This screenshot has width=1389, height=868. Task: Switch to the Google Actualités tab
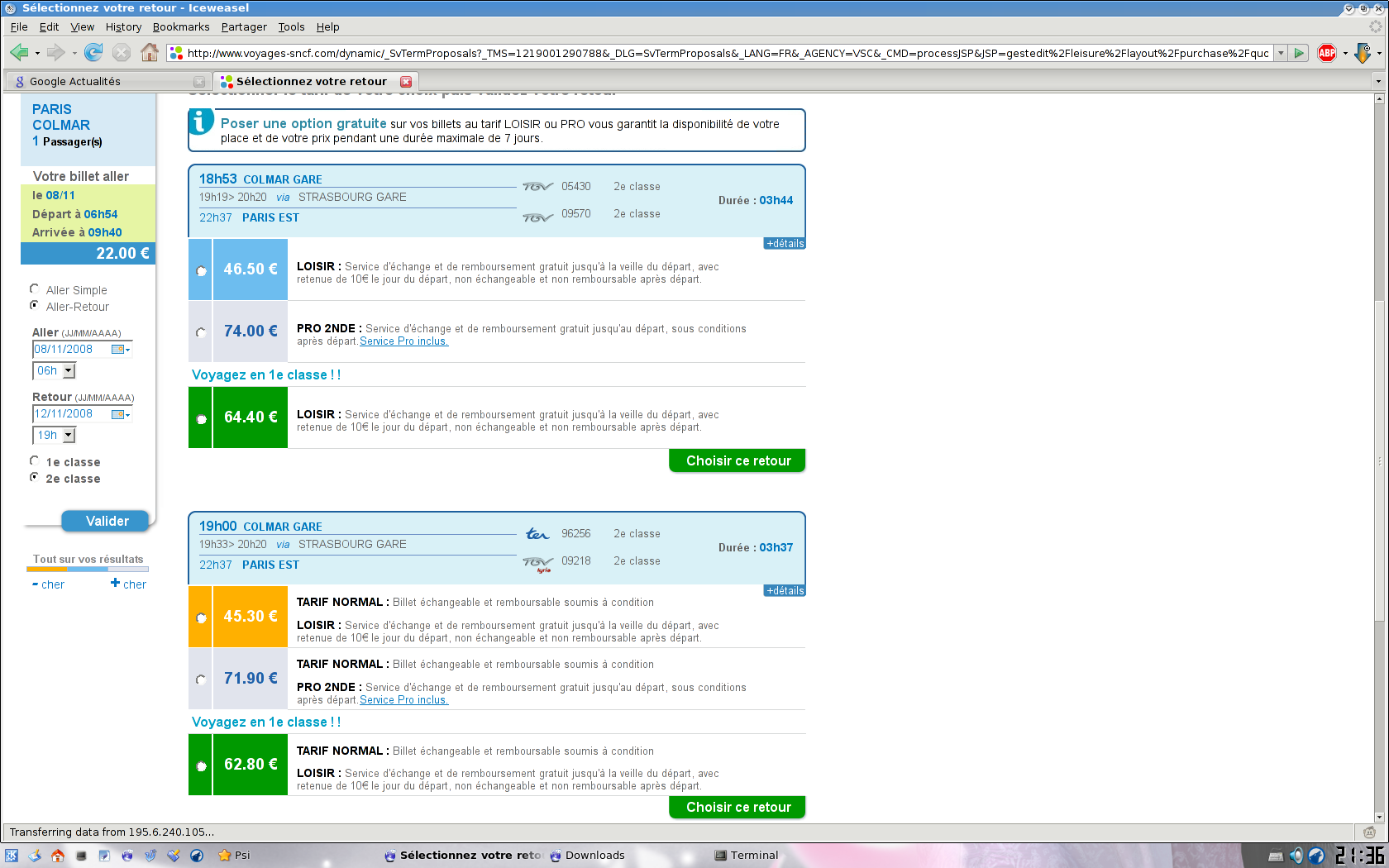point(107,81)
